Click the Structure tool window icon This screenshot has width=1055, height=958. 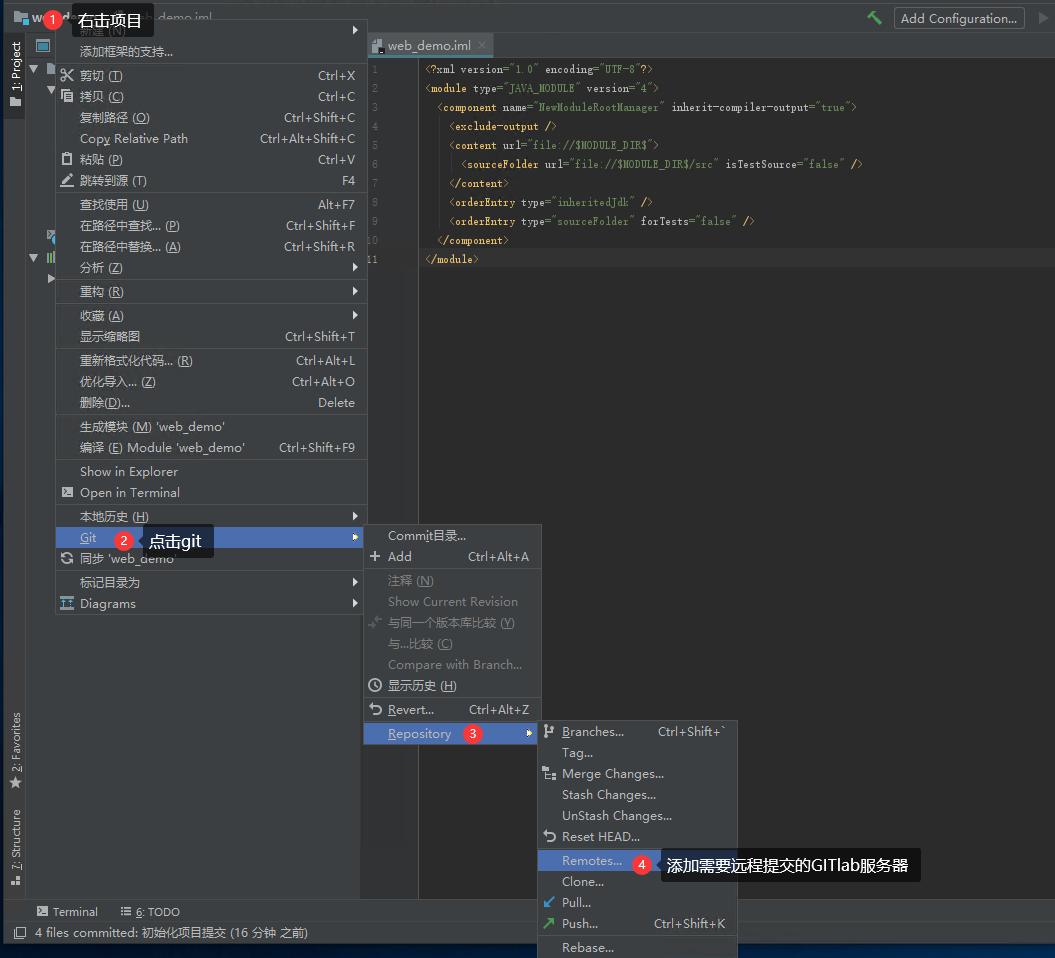[16, 880]
